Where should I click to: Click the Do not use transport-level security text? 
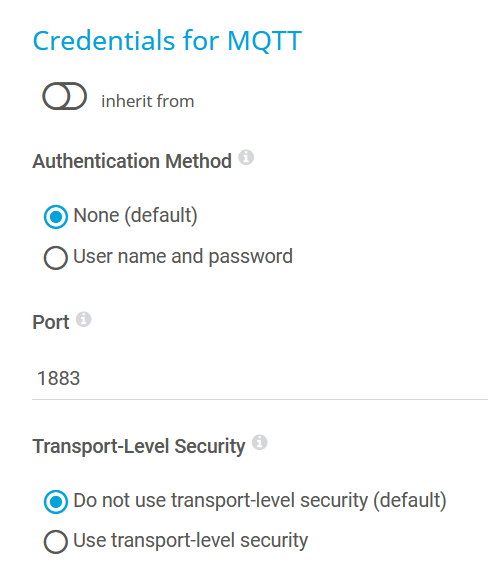click(x=260, y=500)
